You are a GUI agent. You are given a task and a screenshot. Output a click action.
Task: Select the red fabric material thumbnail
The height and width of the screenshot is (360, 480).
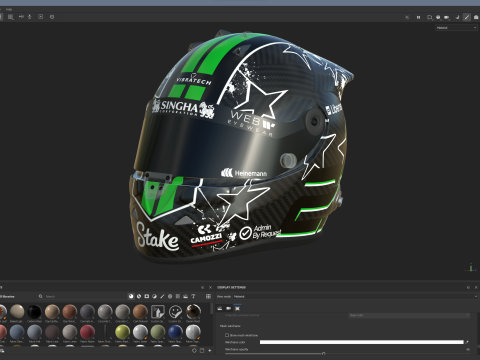(x=87, y=332)
